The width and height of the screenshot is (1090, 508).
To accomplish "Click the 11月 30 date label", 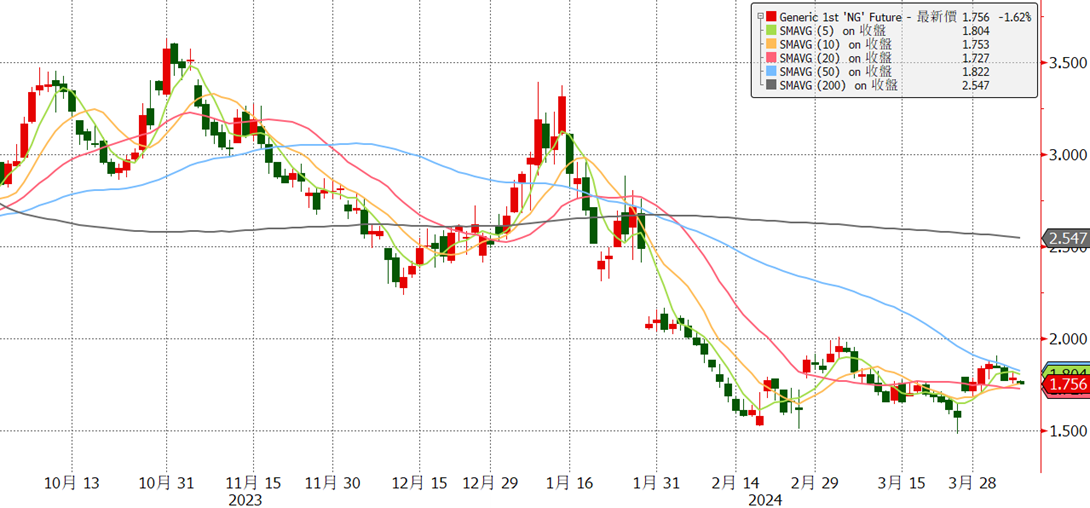I will tap(333, 482).
